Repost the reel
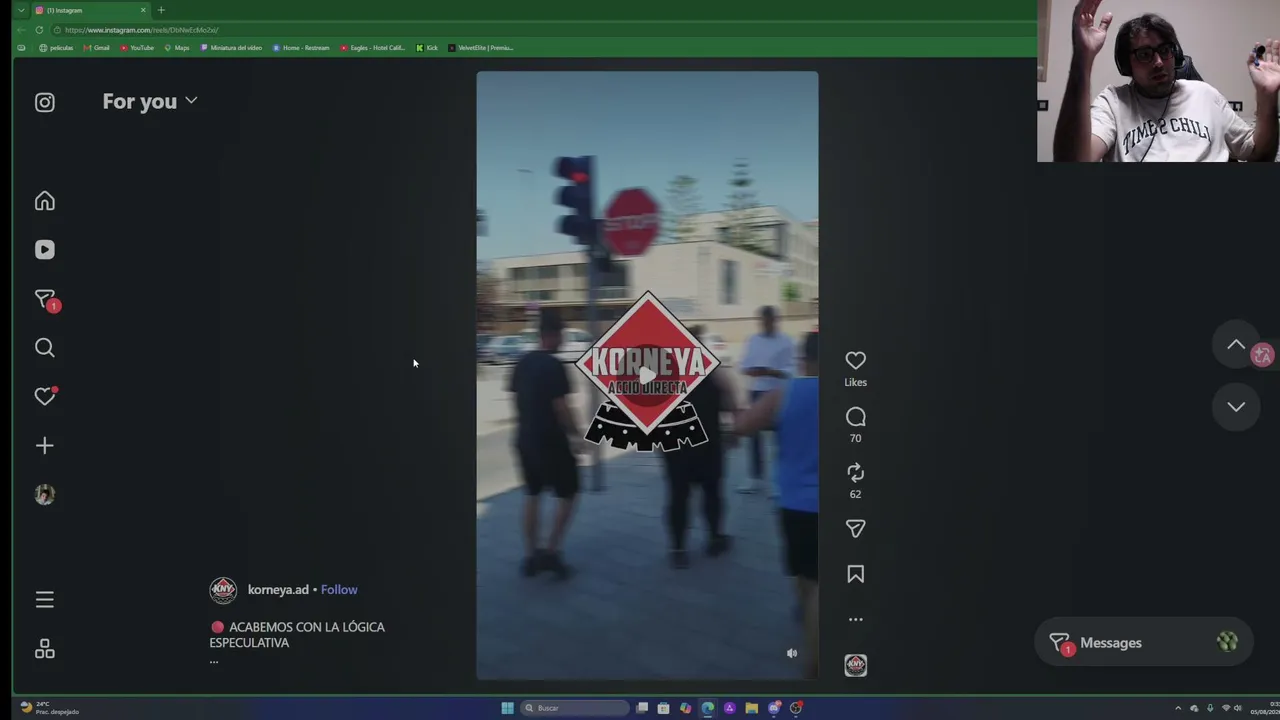The image size is (1280, 720). (855, 473)
